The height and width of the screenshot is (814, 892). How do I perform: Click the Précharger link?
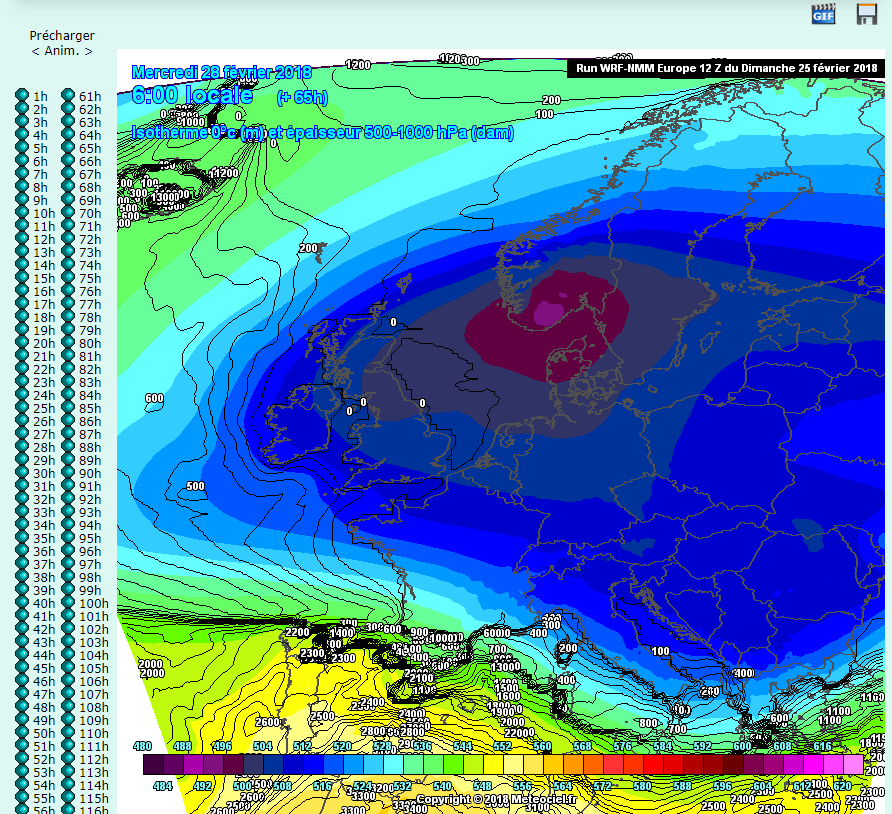pos(62,36)
